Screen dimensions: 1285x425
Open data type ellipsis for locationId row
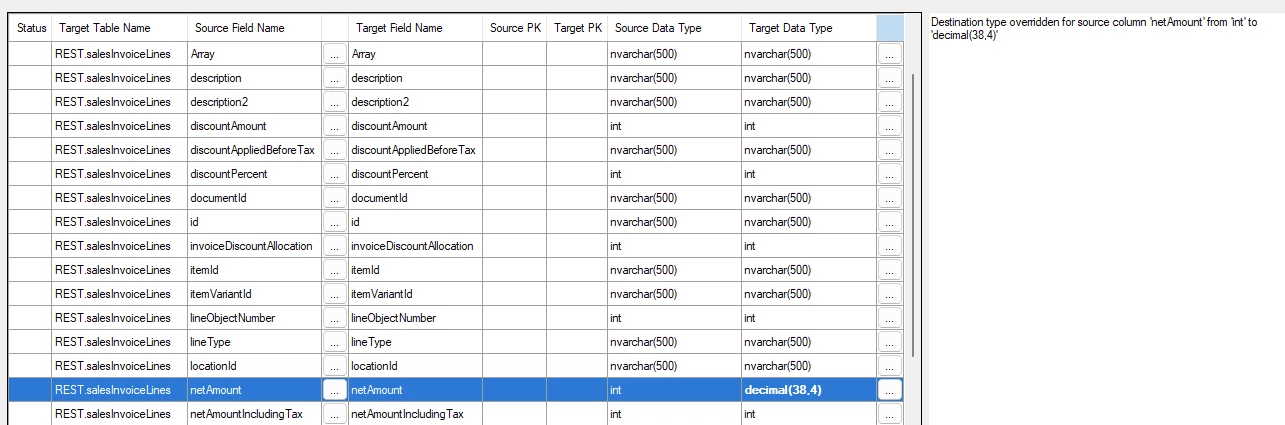[890, 366]
